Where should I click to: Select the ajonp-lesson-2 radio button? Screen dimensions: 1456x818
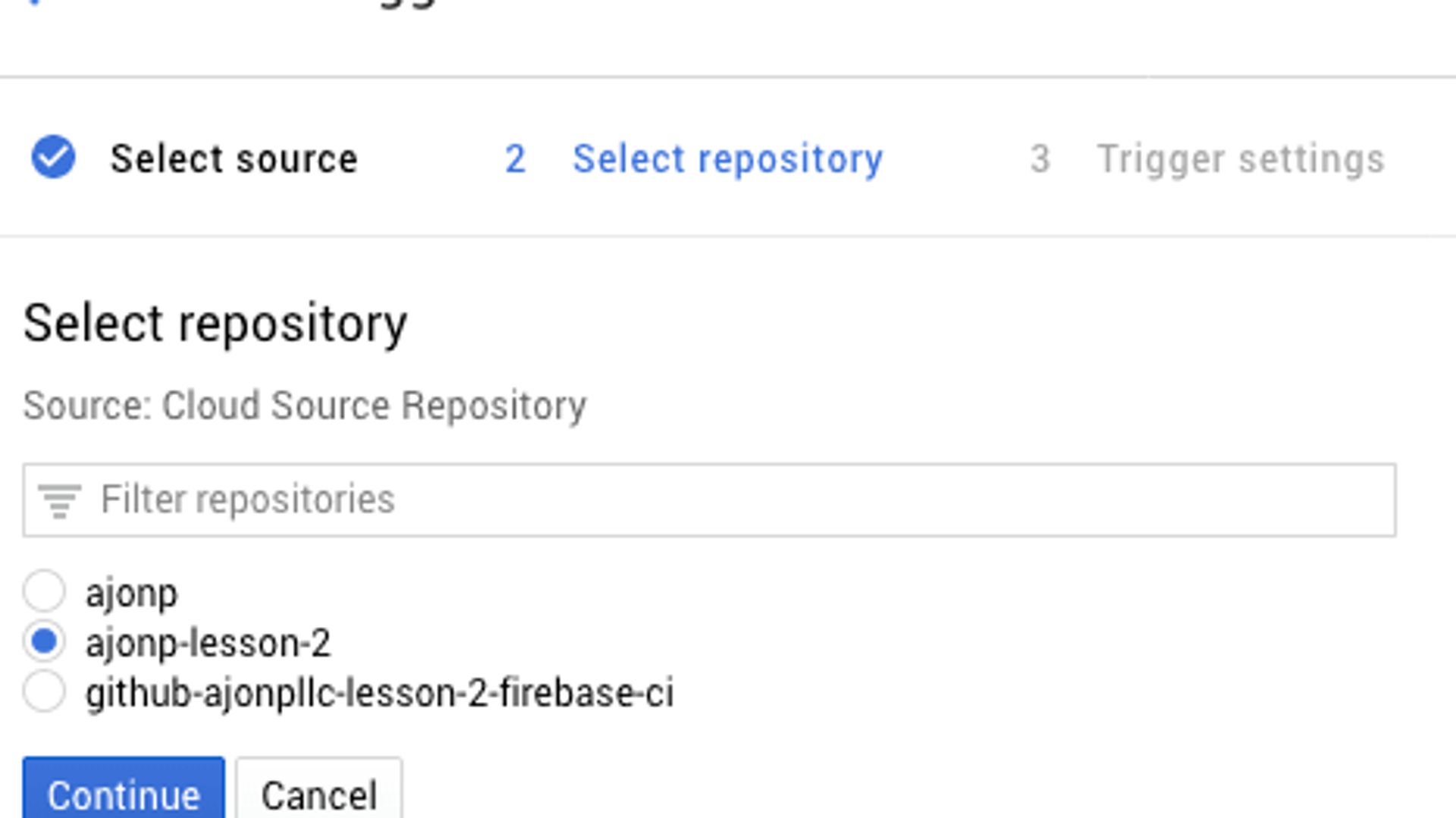click(x=44, y=642)
